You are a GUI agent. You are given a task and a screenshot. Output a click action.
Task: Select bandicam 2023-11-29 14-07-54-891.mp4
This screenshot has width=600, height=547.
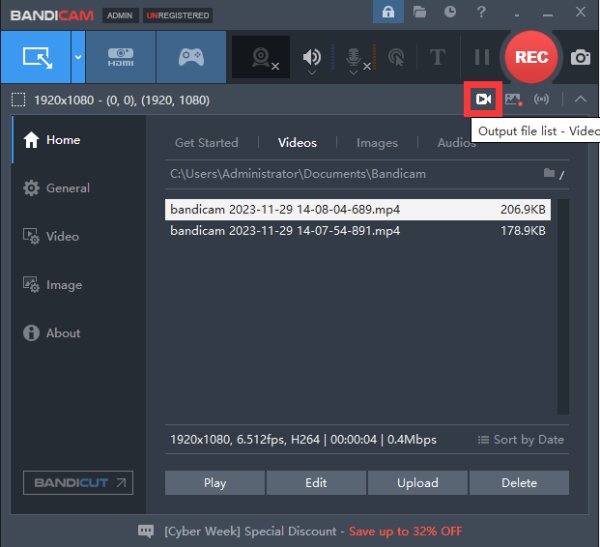358,231
